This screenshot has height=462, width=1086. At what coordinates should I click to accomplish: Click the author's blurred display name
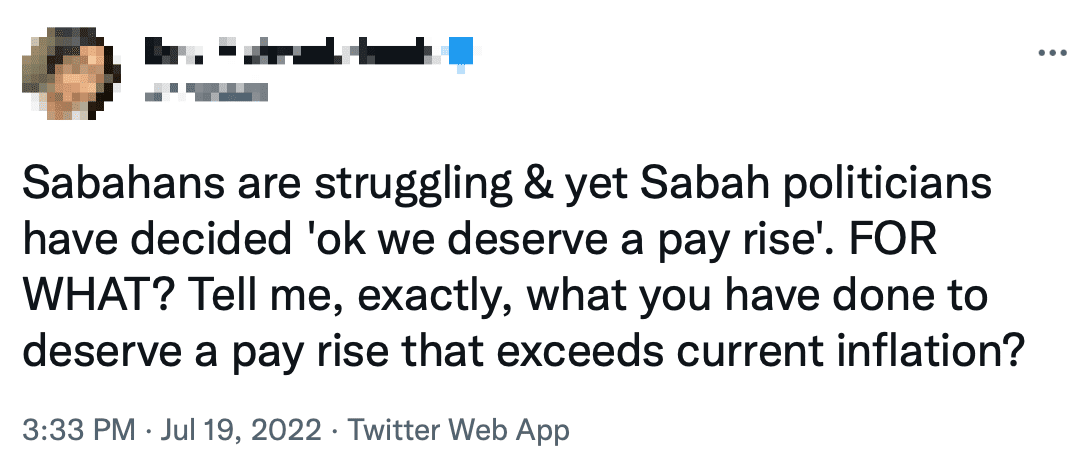tap(288, 47)
